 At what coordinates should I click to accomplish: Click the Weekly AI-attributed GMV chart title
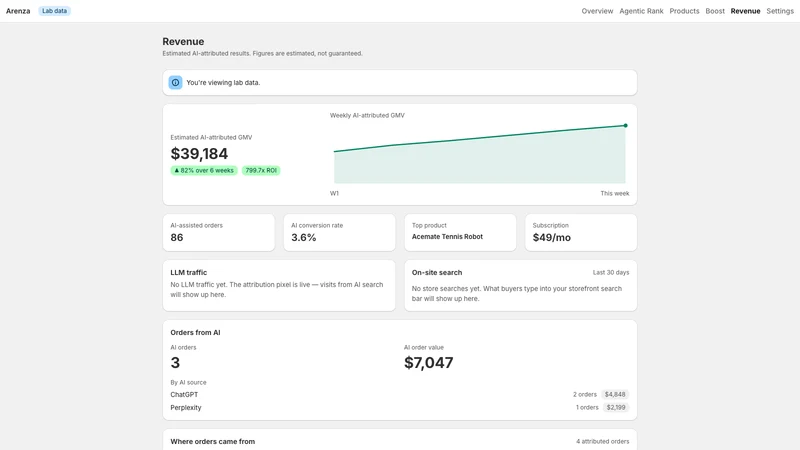pyautogui.click(x=367, y=115)
